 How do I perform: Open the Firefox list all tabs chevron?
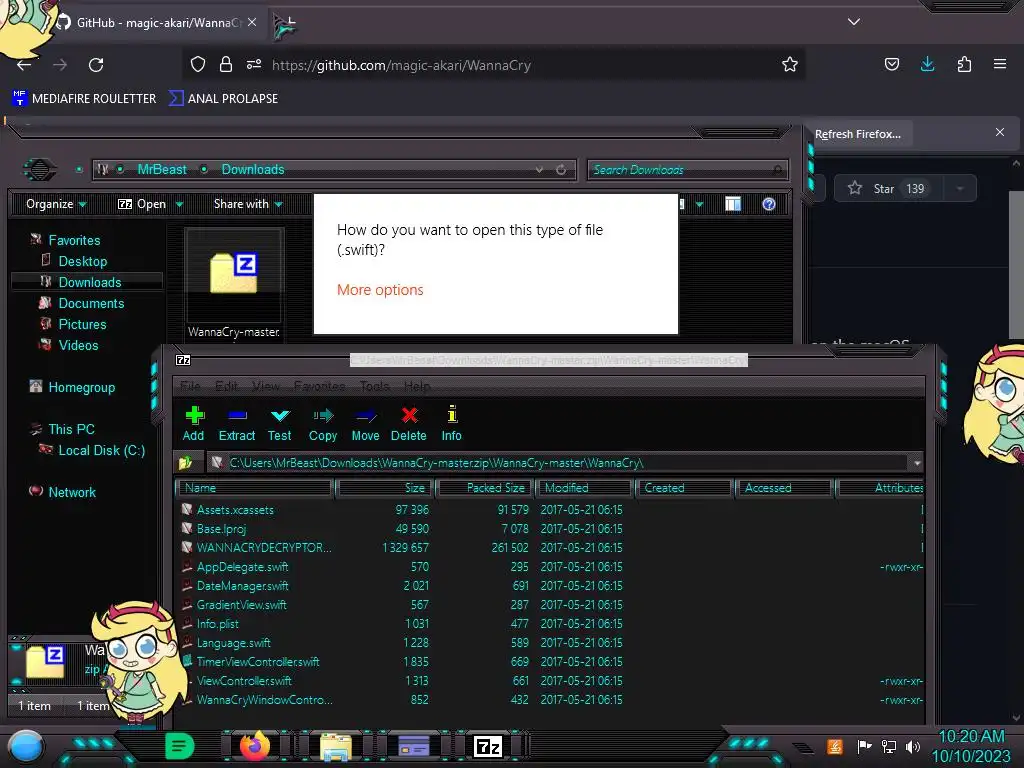point(854,22)
